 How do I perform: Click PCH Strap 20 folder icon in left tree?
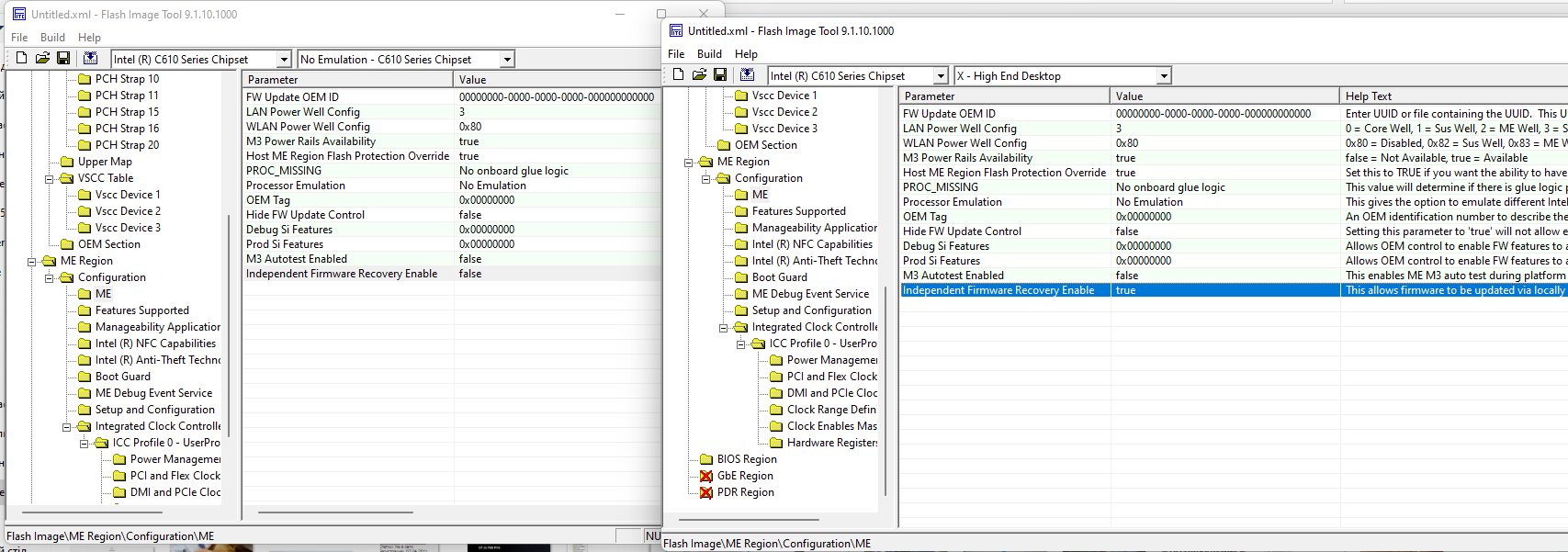pos(85,145)
